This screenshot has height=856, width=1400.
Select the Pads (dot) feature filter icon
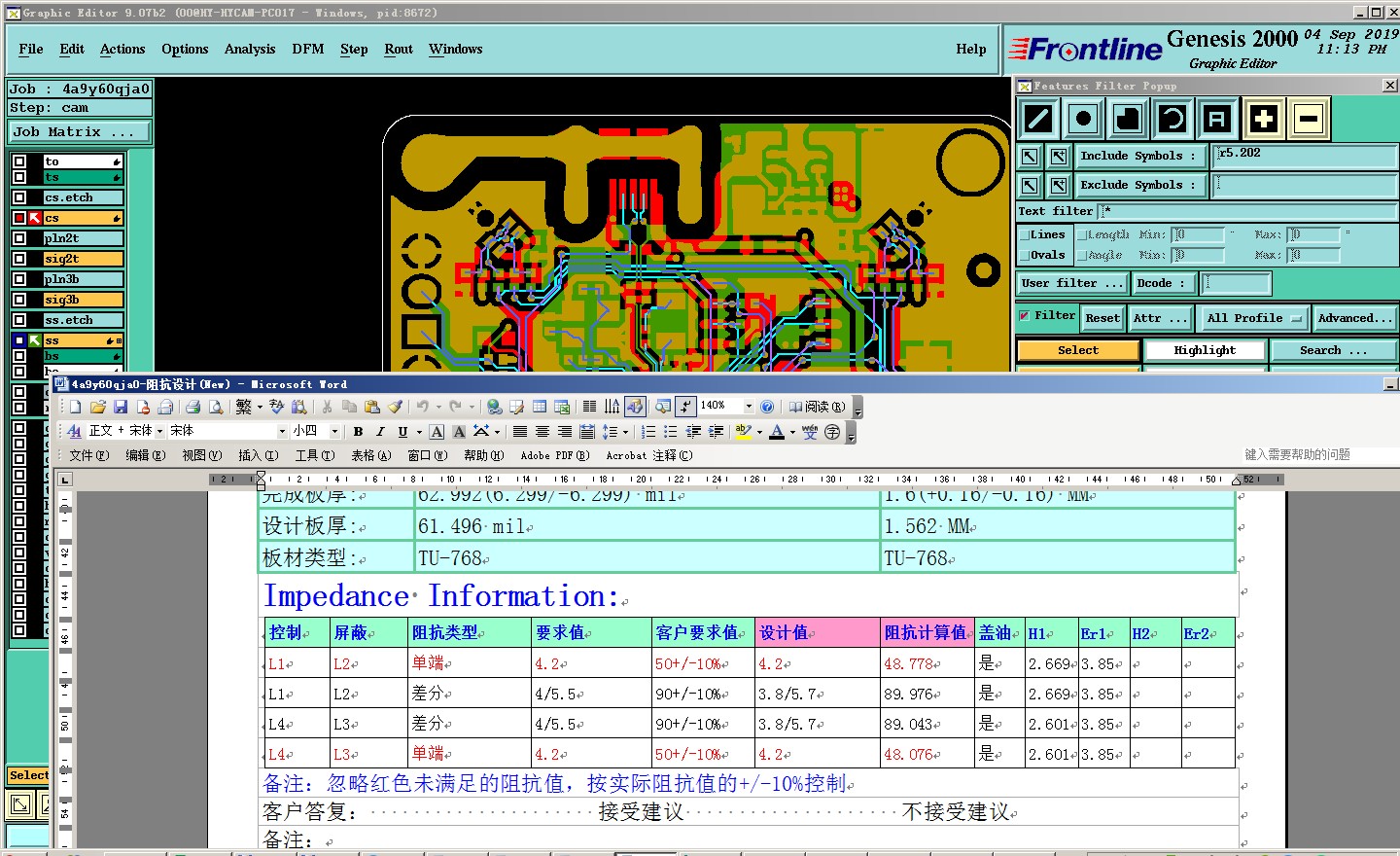click(1083, 120)
